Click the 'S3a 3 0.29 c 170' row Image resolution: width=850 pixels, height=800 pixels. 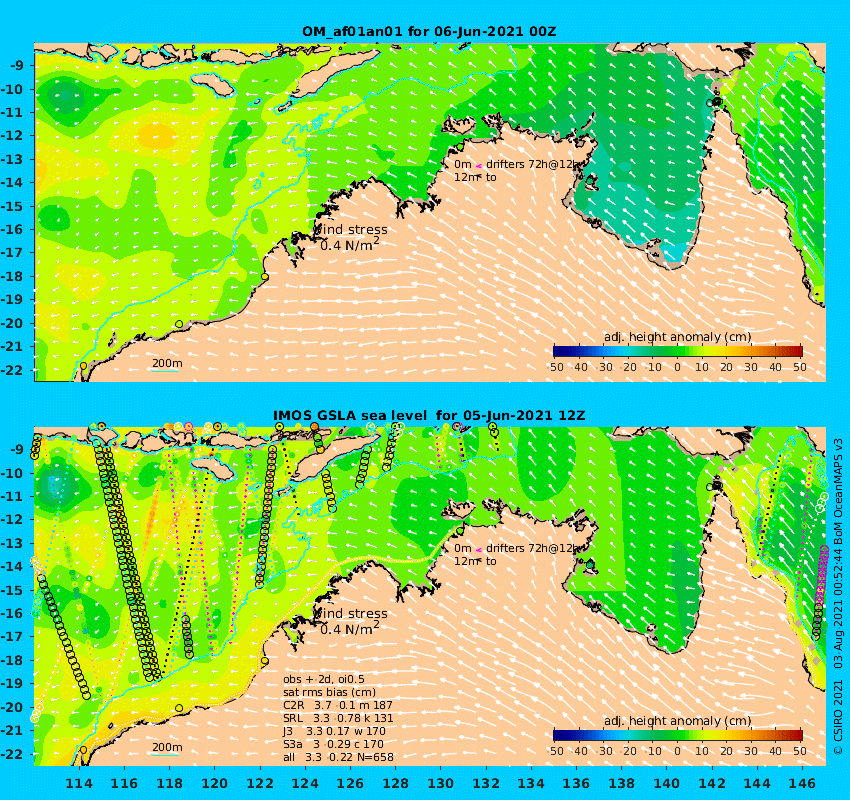coord(333,744)
